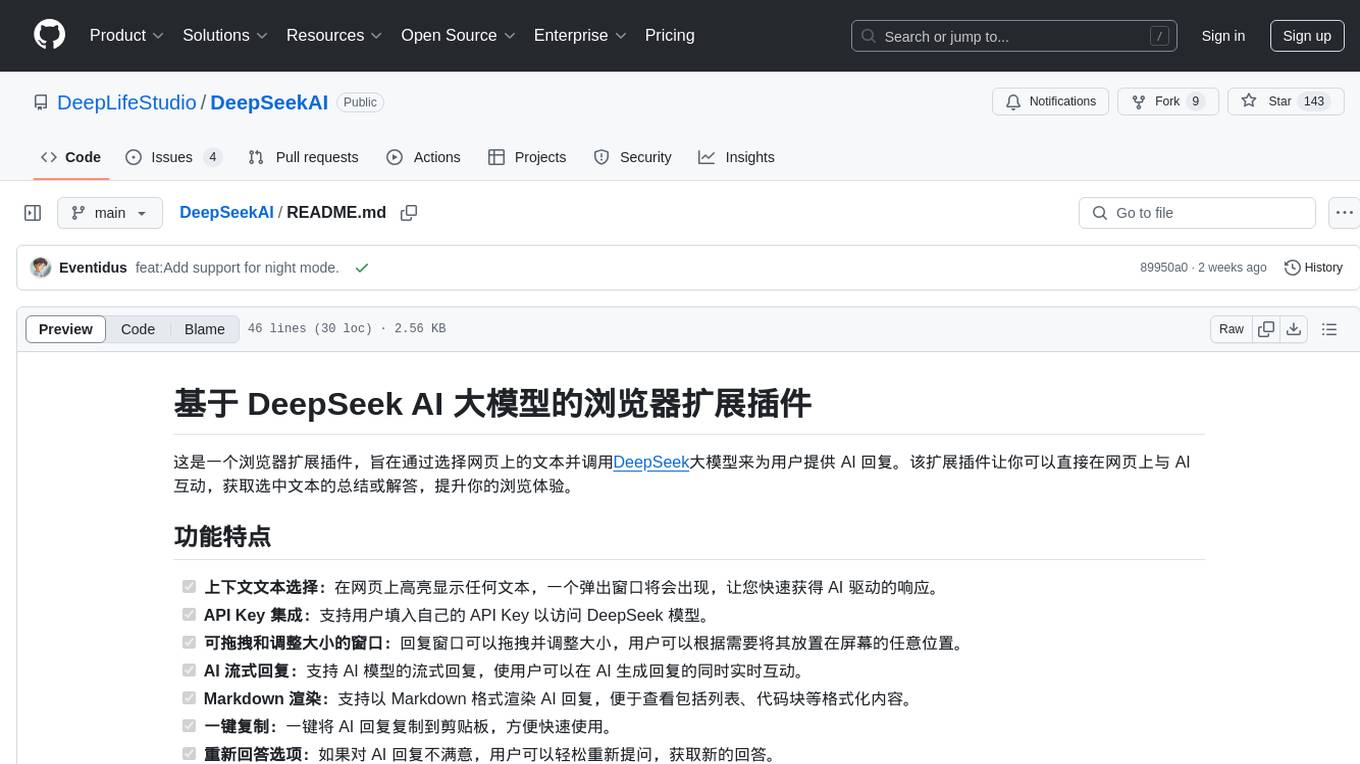The height and width of the screenshot is (764, 1360).
Task: Toggle checkbox for 一键复制
Action: (x=189, y=726)
